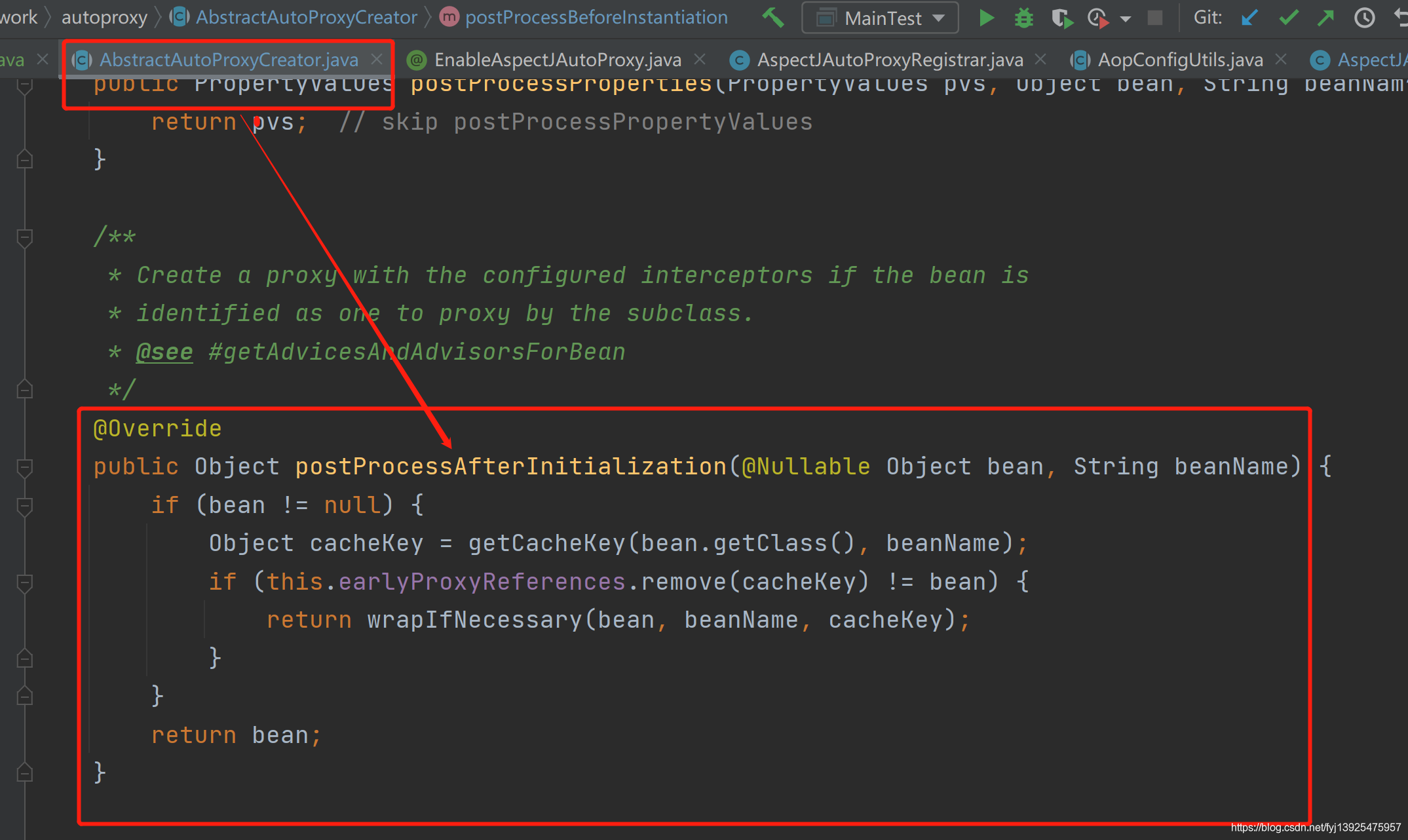Viewport: 1408px width, 840px height.
Task: Switch to EnableAspectJAutoProxy.java tab
Action: click(x=558, y=60)
